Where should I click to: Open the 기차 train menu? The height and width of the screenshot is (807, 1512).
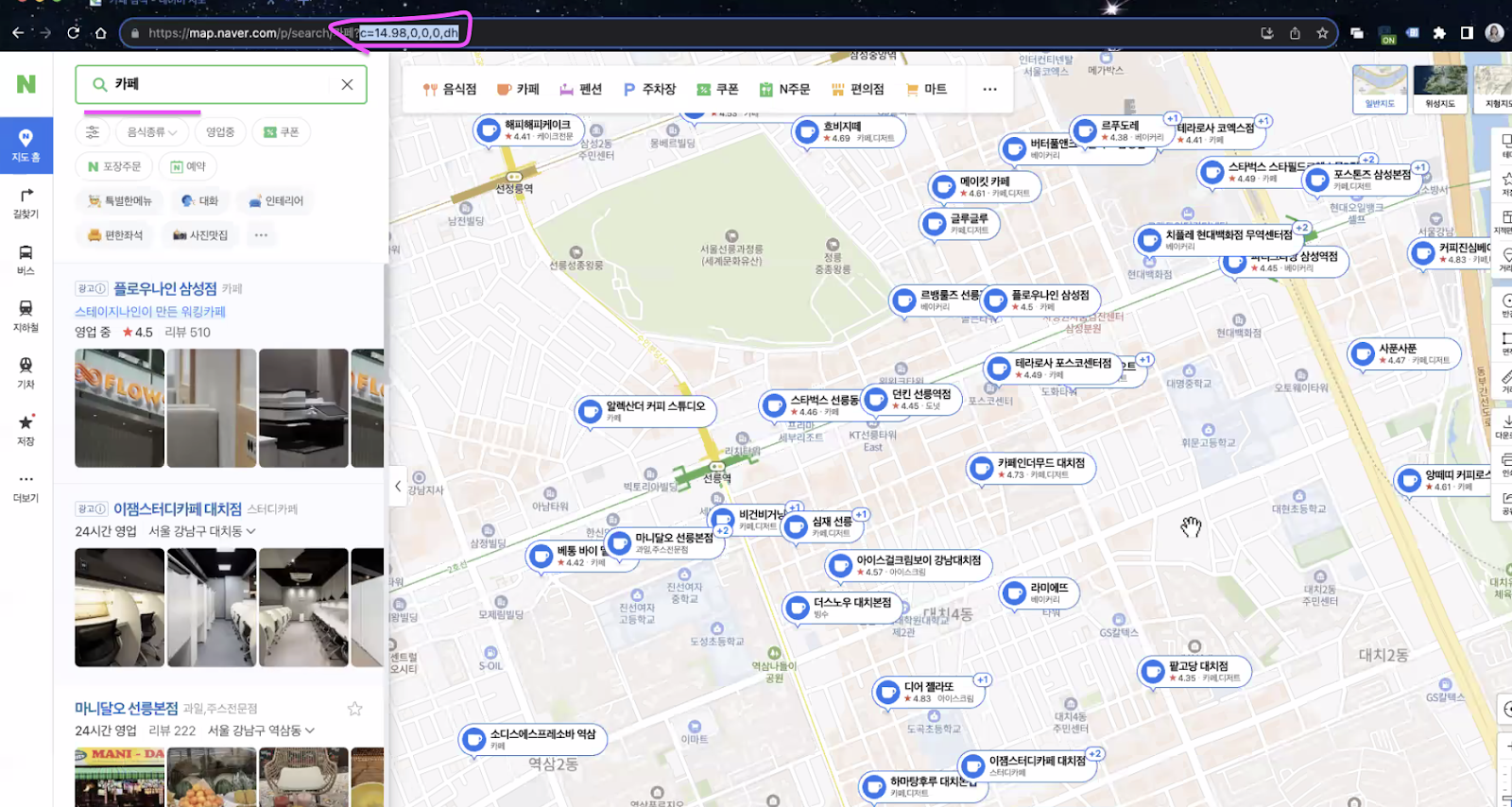pos(26,373)
